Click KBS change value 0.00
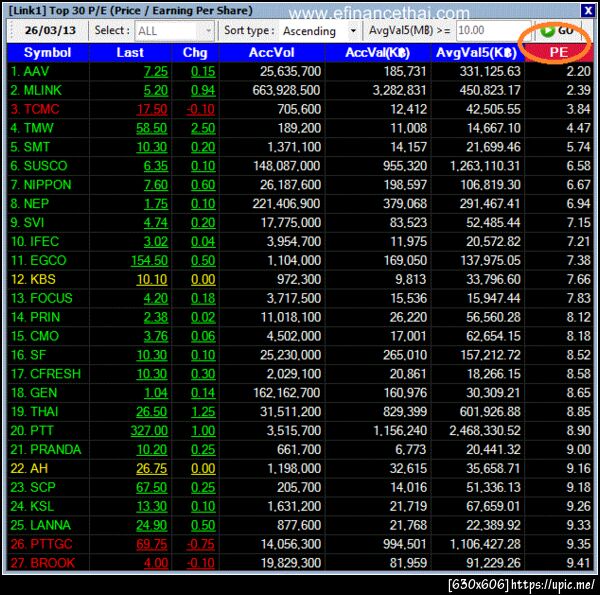Screen dimensions: 600x595 (203, 279)
